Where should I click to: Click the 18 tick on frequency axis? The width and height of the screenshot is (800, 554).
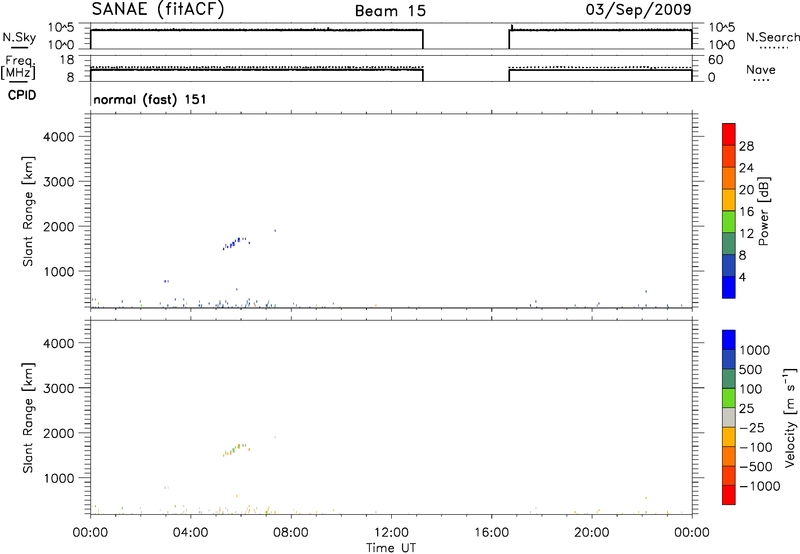(x=67, y=60)
